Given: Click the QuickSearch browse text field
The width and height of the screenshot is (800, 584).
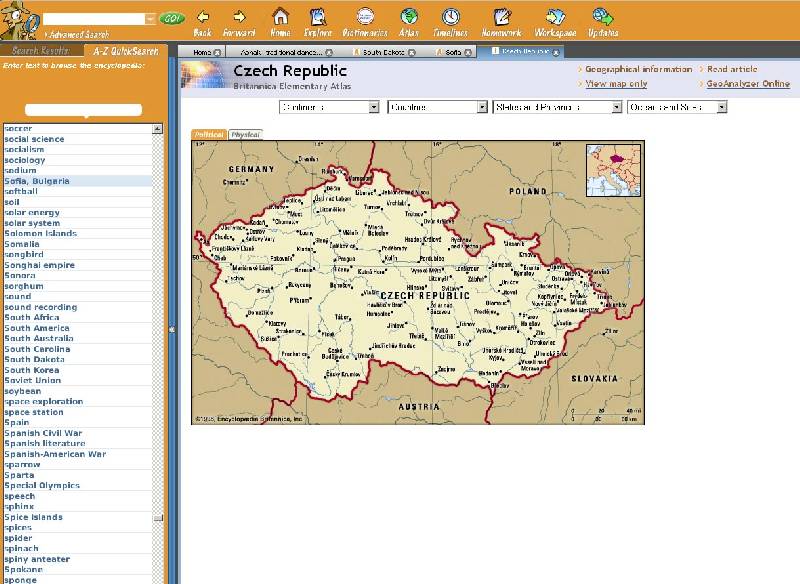Looking at the screenshot, I should tap(83, 110).
